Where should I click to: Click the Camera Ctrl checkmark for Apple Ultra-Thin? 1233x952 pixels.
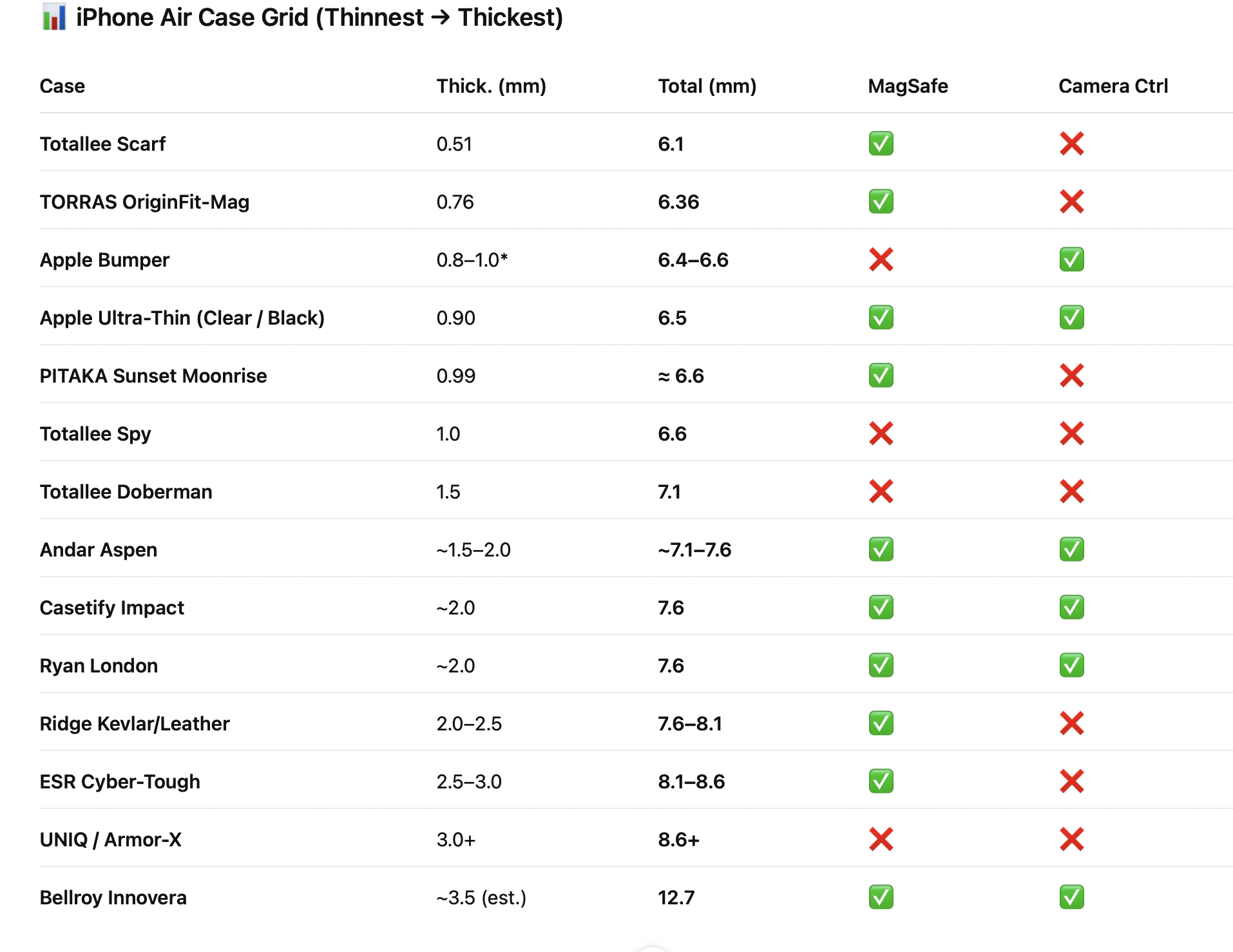click(1071, 318)
